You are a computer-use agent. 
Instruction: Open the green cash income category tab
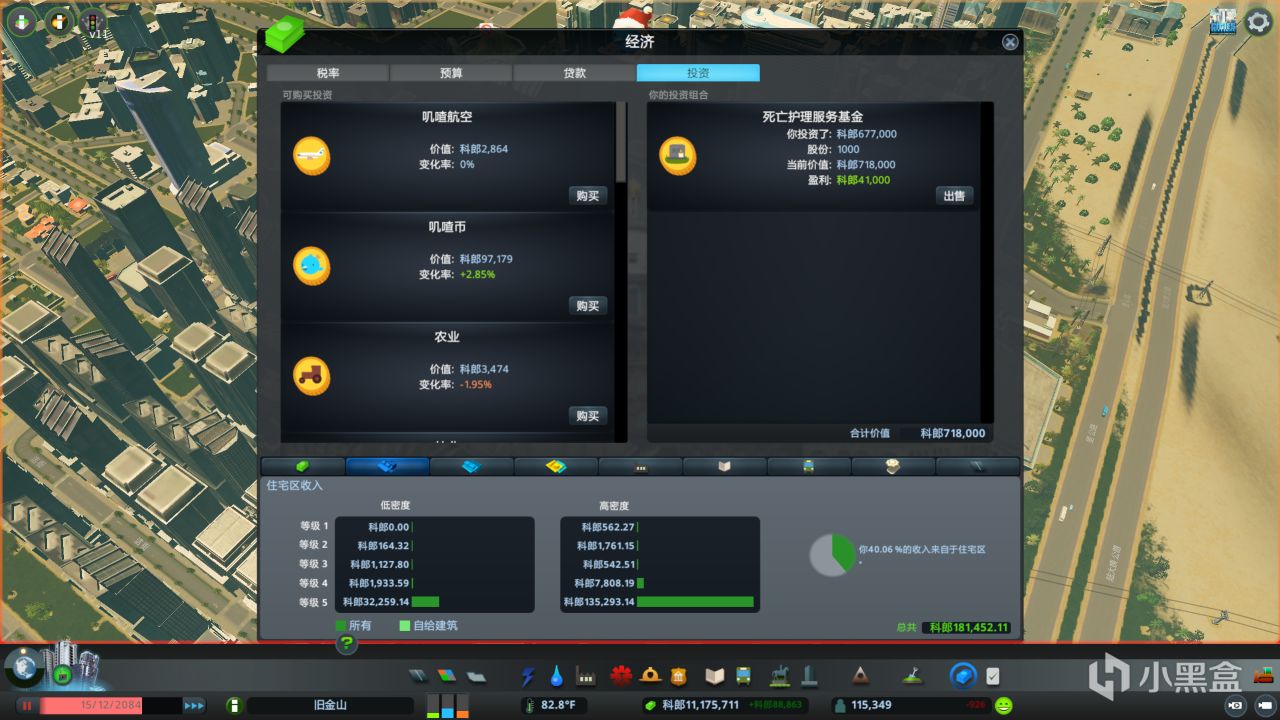(x=303, y=466)
